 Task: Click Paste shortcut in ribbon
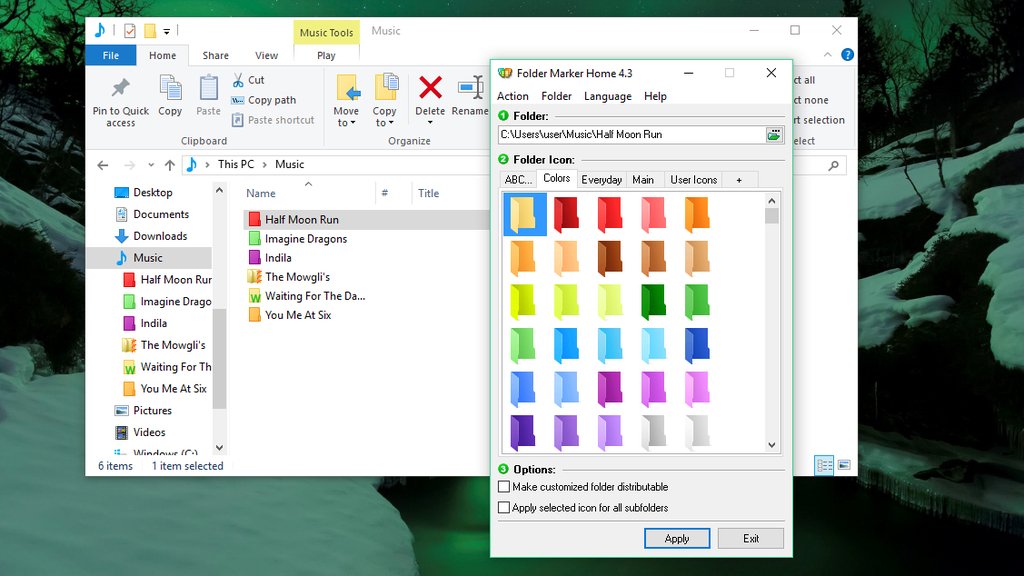point(272,120)
